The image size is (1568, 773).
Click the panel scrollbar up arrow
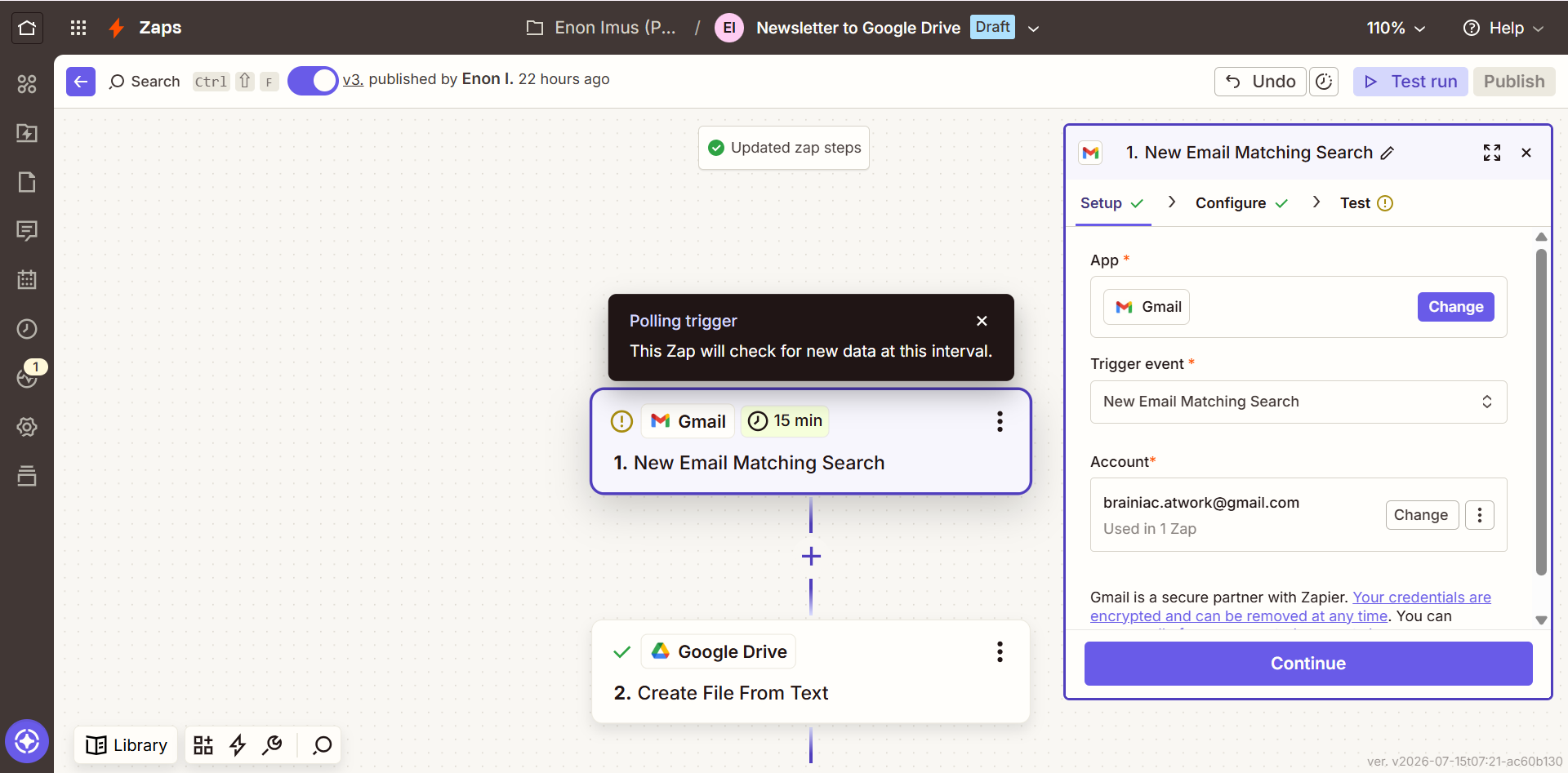pyautogui.click(x=1541, y=237)
